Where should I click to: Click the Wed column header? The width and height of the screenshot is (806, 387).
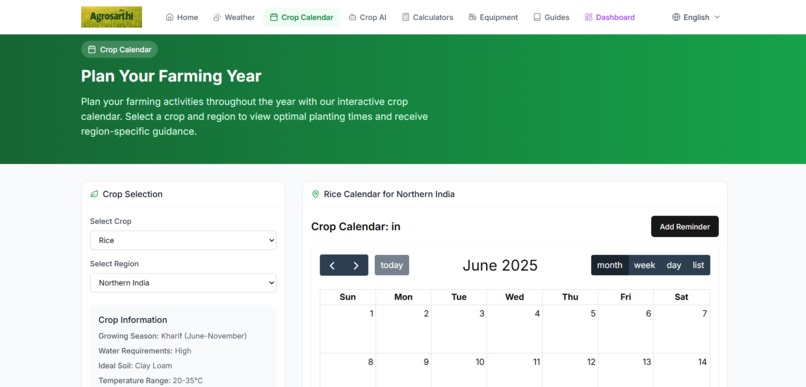515,297
